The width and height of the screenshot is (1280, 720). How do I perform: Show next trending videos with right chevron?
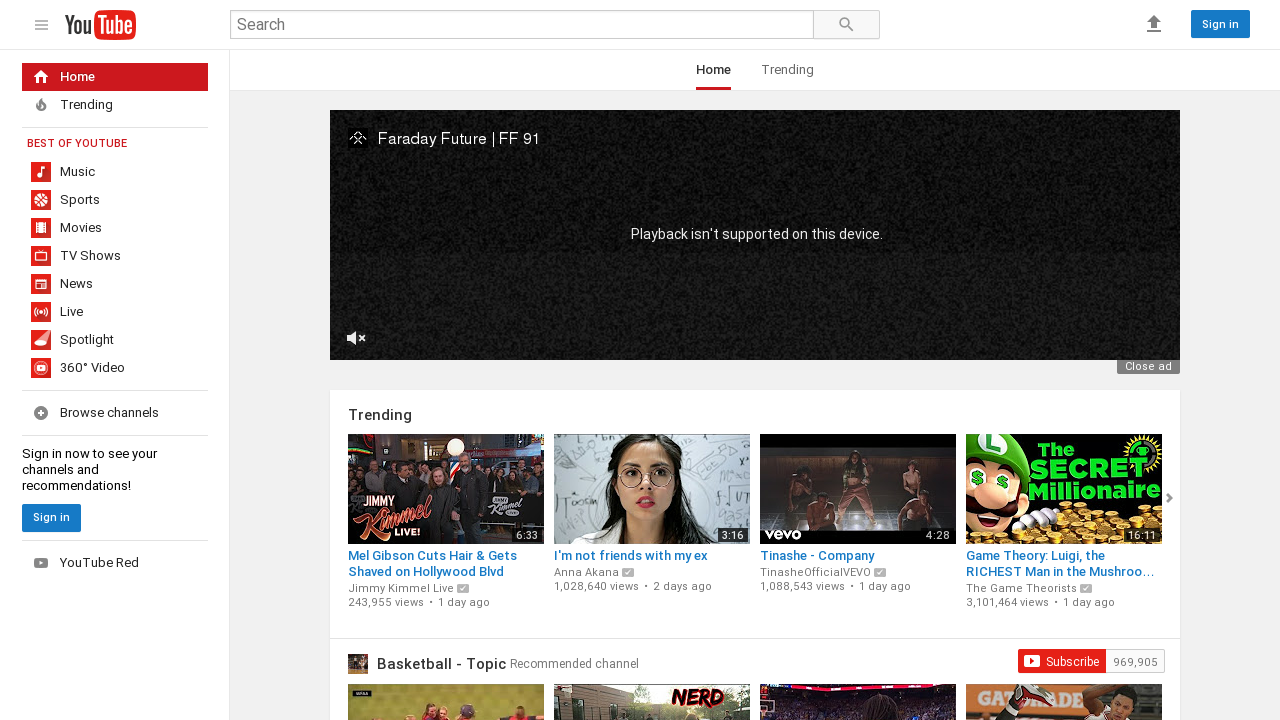tap(1169, 498)
